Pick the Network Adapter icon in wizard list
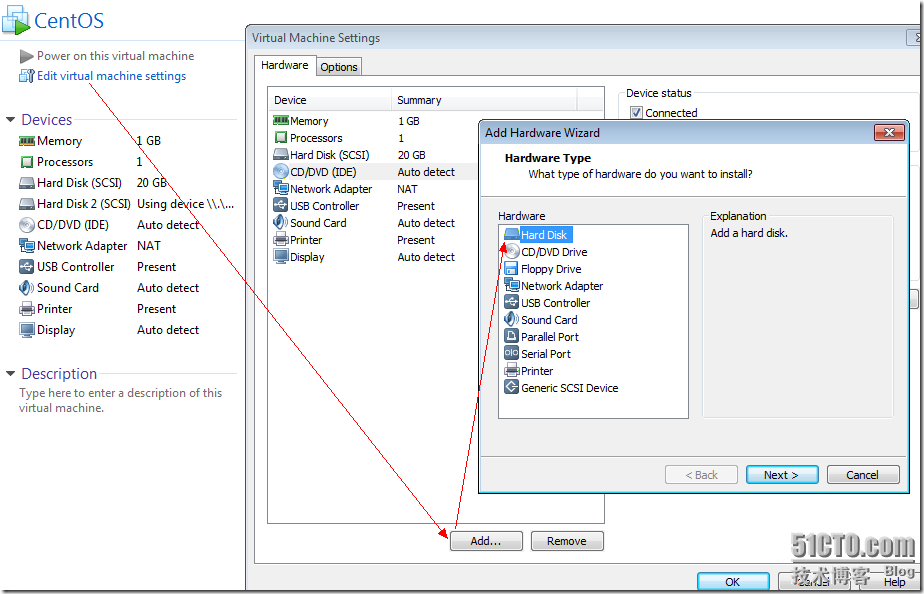924x594 pixels. [512, 286]
